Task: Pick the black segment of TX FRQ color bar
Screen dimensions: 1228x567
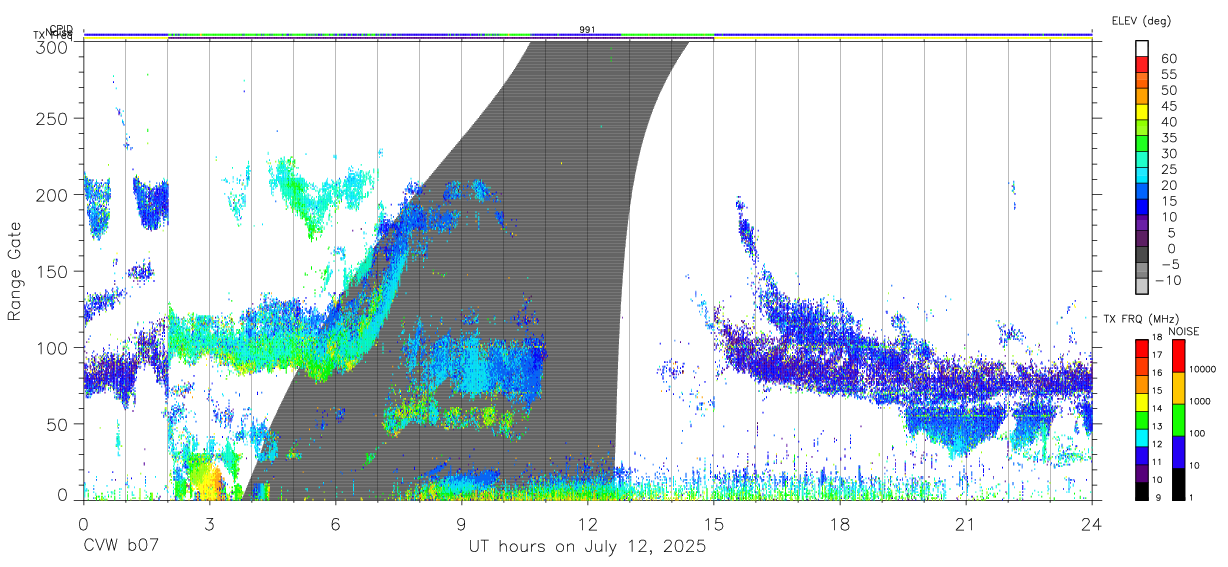Action: 1142,491
